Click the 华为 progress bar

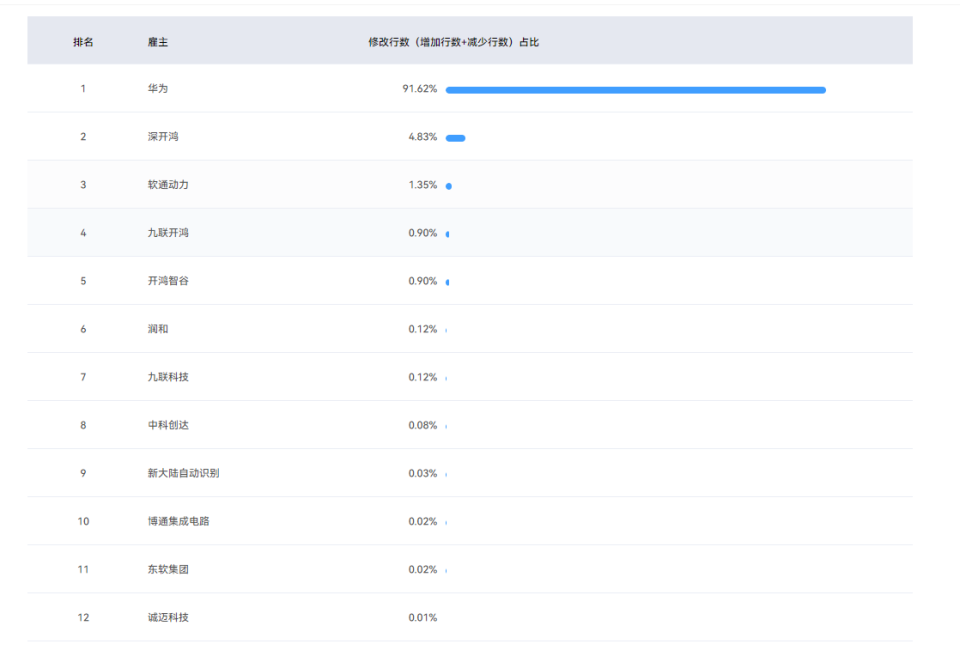click(x=636, y=90)
